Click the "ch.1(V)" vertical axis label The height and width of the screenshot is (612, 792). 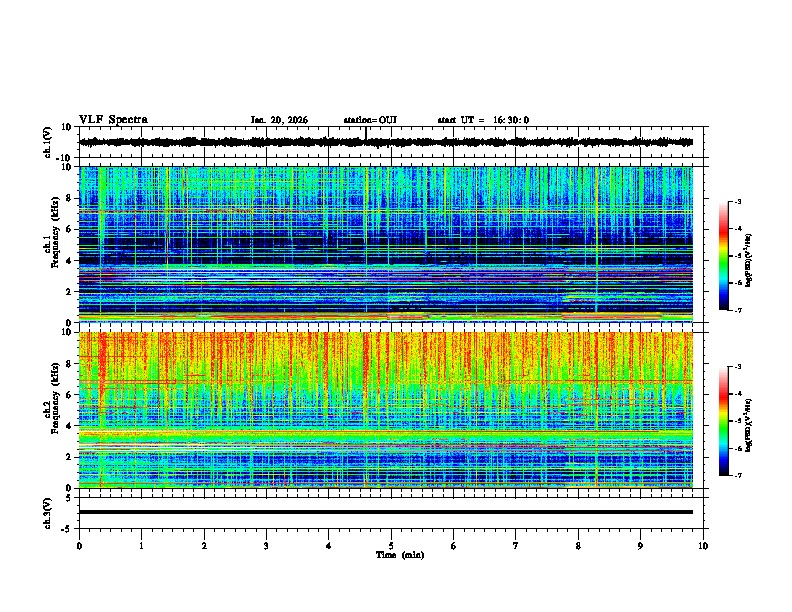tap(47, 142)
